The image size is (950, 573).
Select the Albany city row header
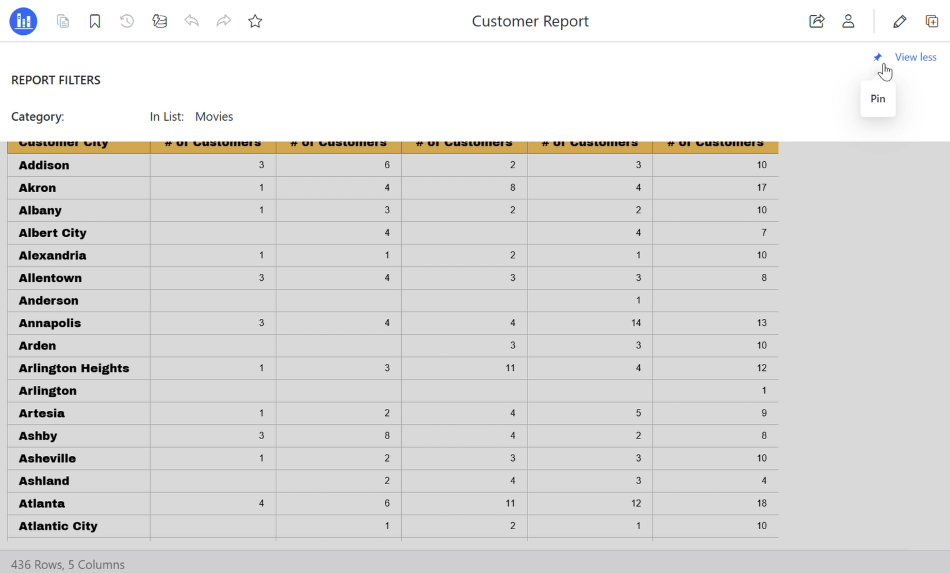[x=79, y=210]
